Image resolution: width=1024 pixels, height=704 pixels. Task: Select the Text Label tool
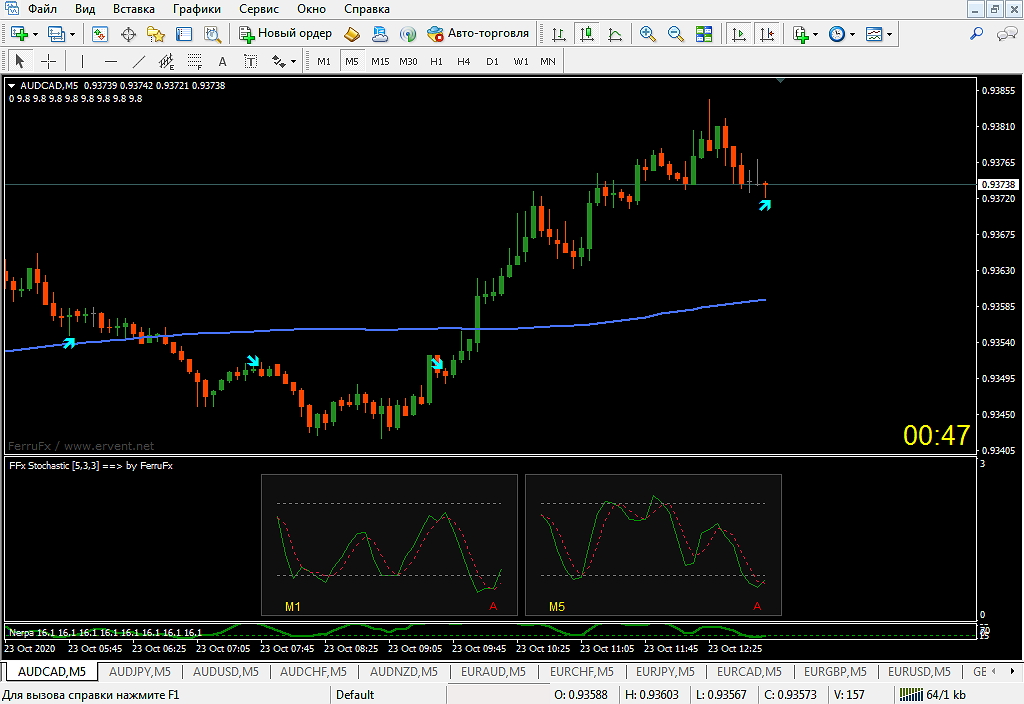(251, 61)
